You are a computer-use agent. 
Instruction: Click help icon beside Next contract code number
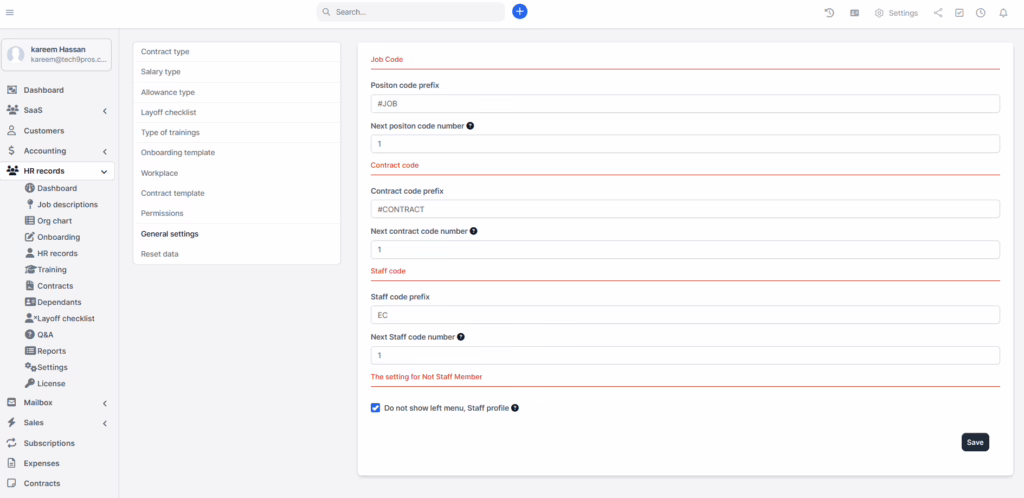[x=473, y=231]
